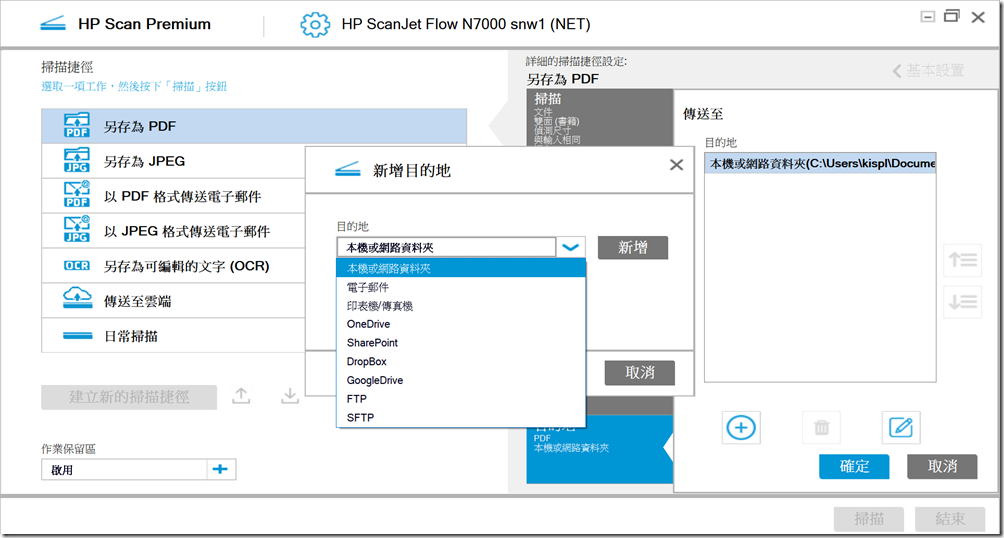
Task: Open the 目的地 PDF section tab
Action: point(600,449)
